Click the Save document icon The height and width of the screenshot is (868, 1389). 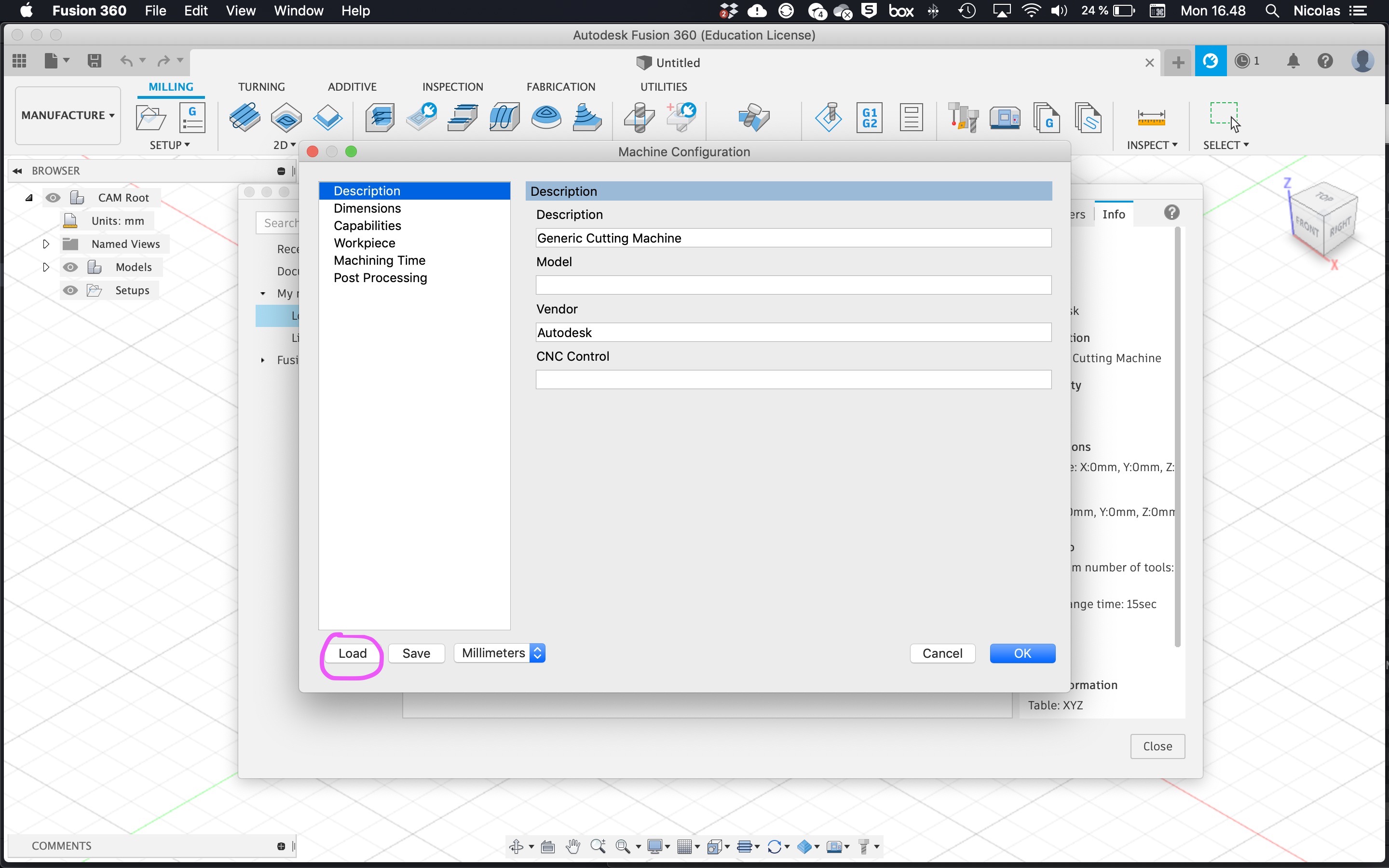pyautogui.click(x=95, y=61)
